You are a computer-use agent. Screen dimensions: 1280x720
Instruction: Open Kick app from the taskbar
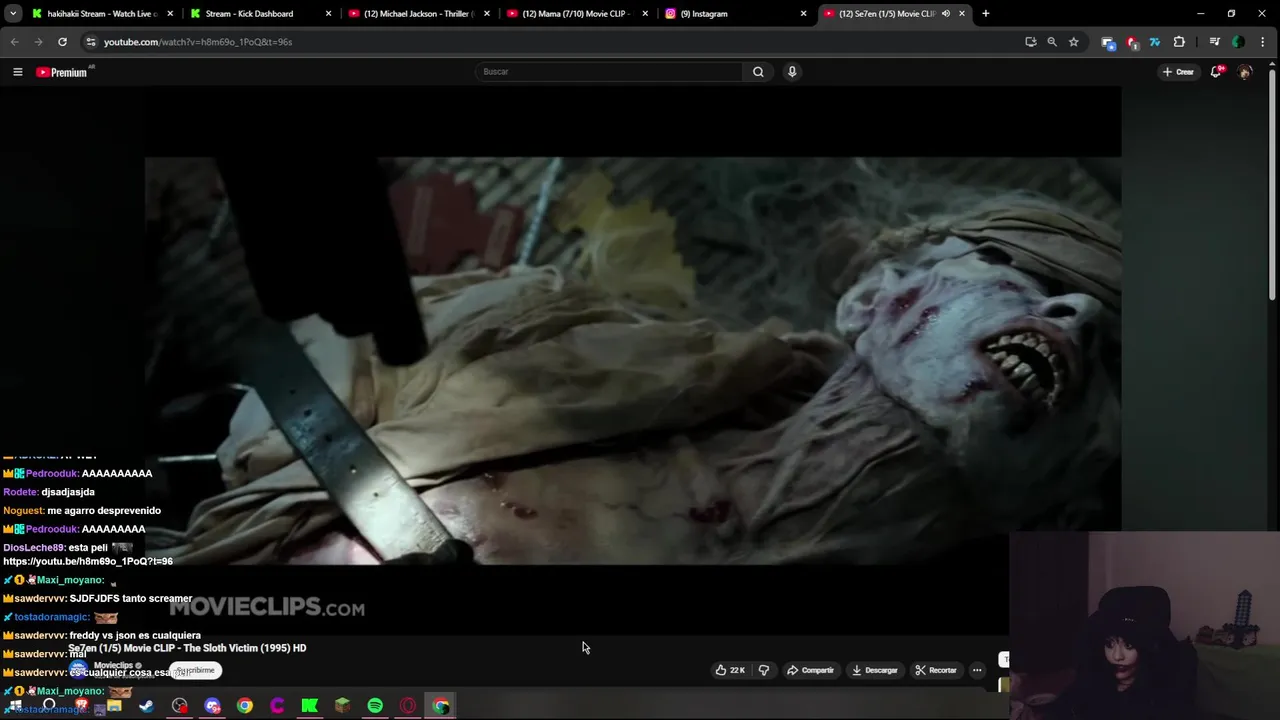(x=310, y=706)
